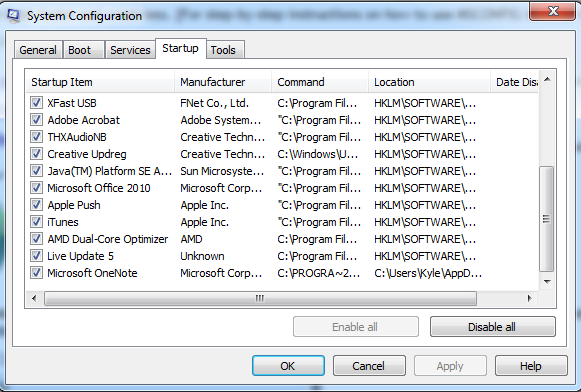Select the Apple Push row name
Image resolution: width=581 pixels, height=392 pixels.
pyautogui.click(x=74, y=205)
